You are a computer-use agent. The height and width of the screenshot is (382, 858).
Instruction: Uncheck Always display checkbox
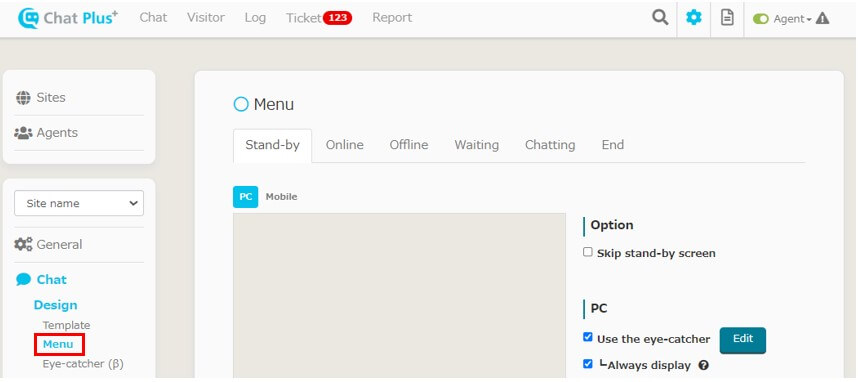click(588, 364)
